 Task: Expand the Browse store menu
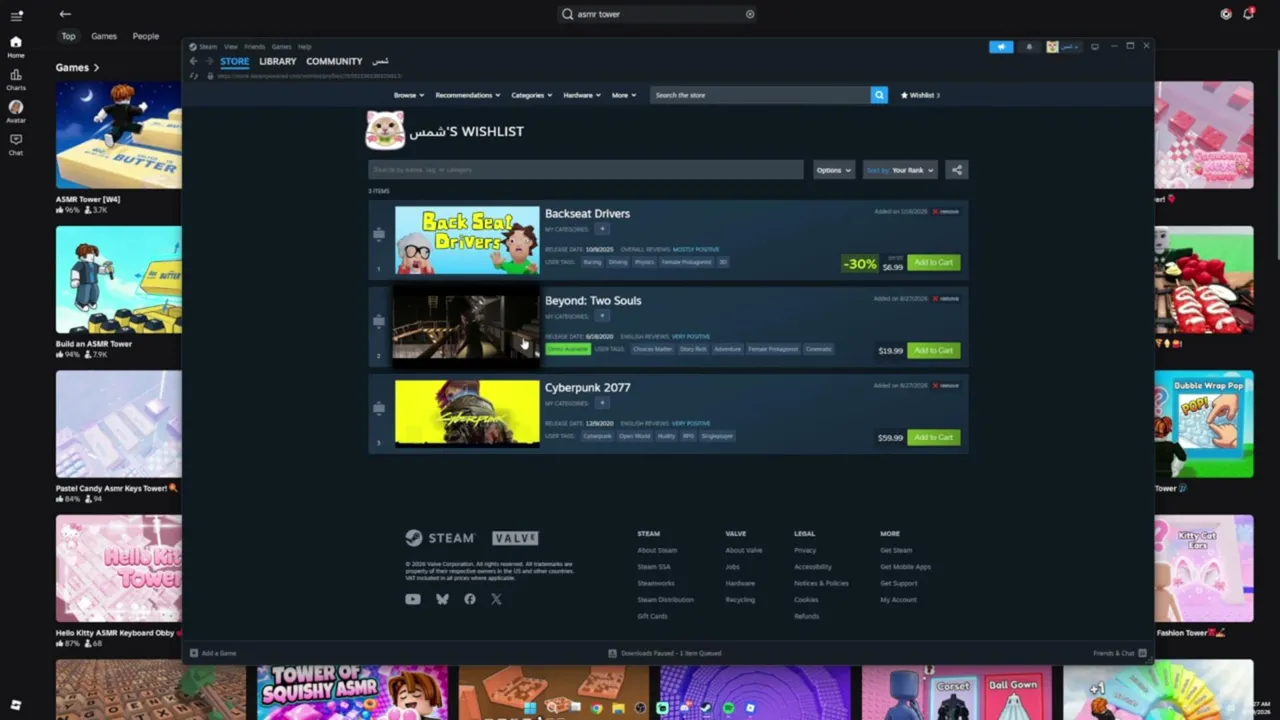pos(409,95)
